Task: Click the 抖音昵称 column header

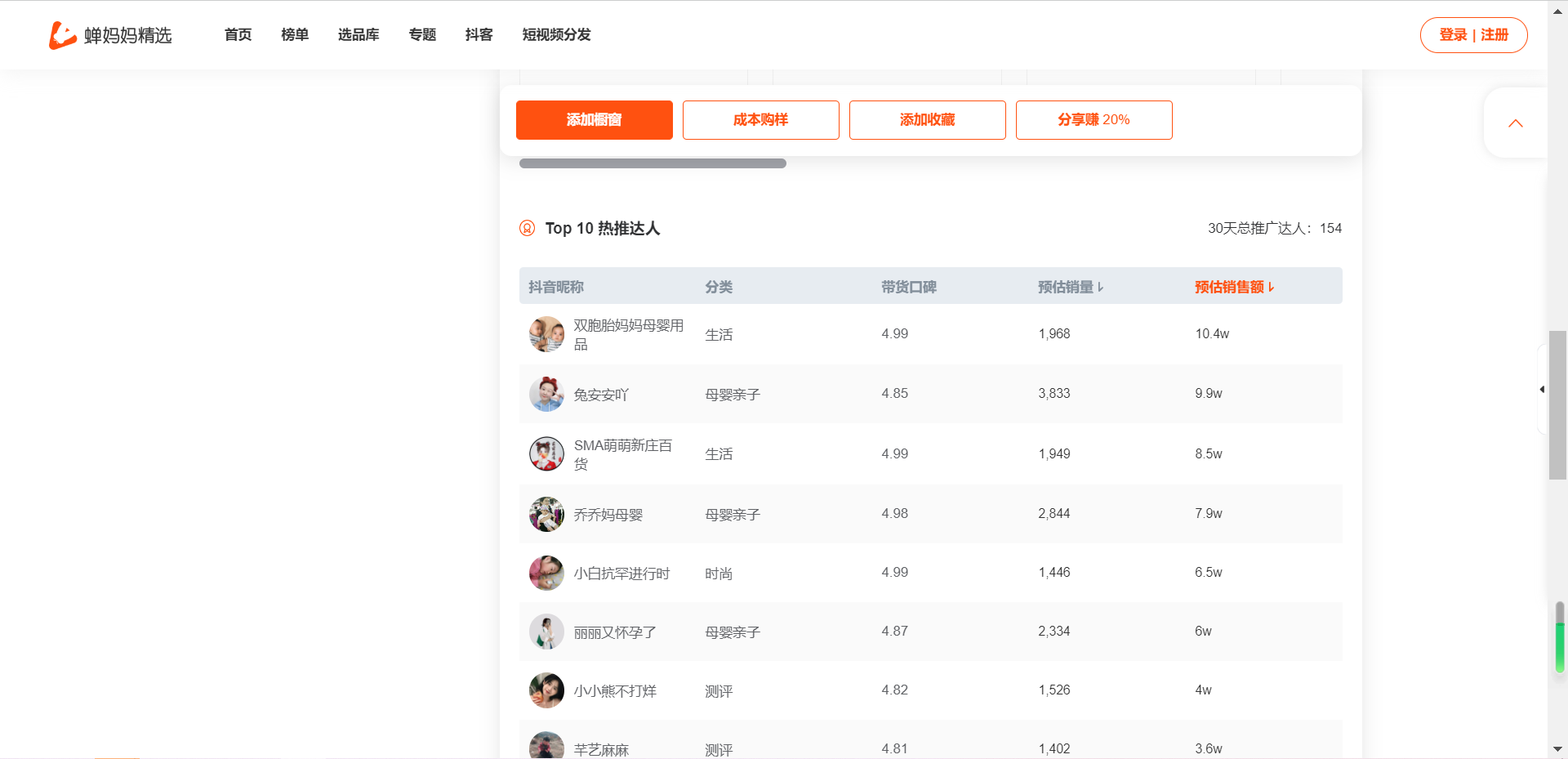Action: tap(556, 287)
